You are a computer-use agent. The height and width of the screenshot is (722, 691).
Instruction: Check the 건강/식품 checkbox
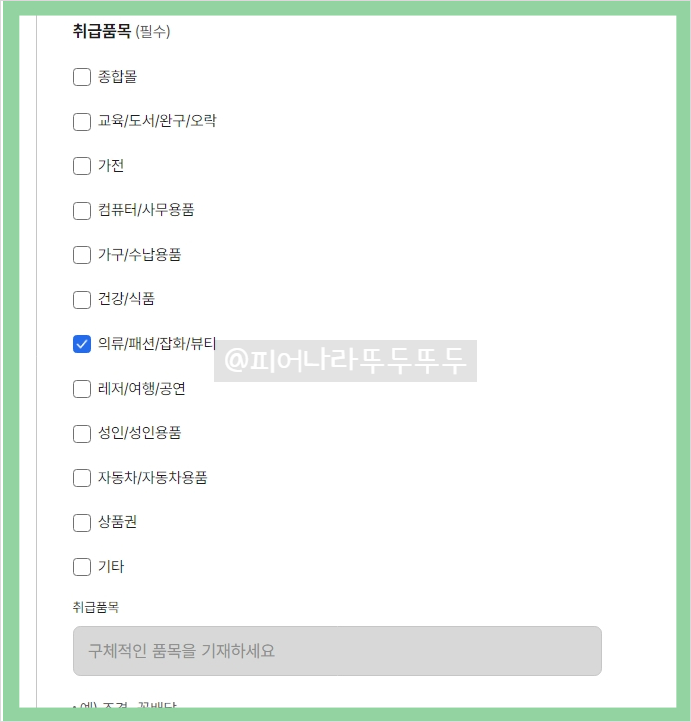click(x=82, y=299)
